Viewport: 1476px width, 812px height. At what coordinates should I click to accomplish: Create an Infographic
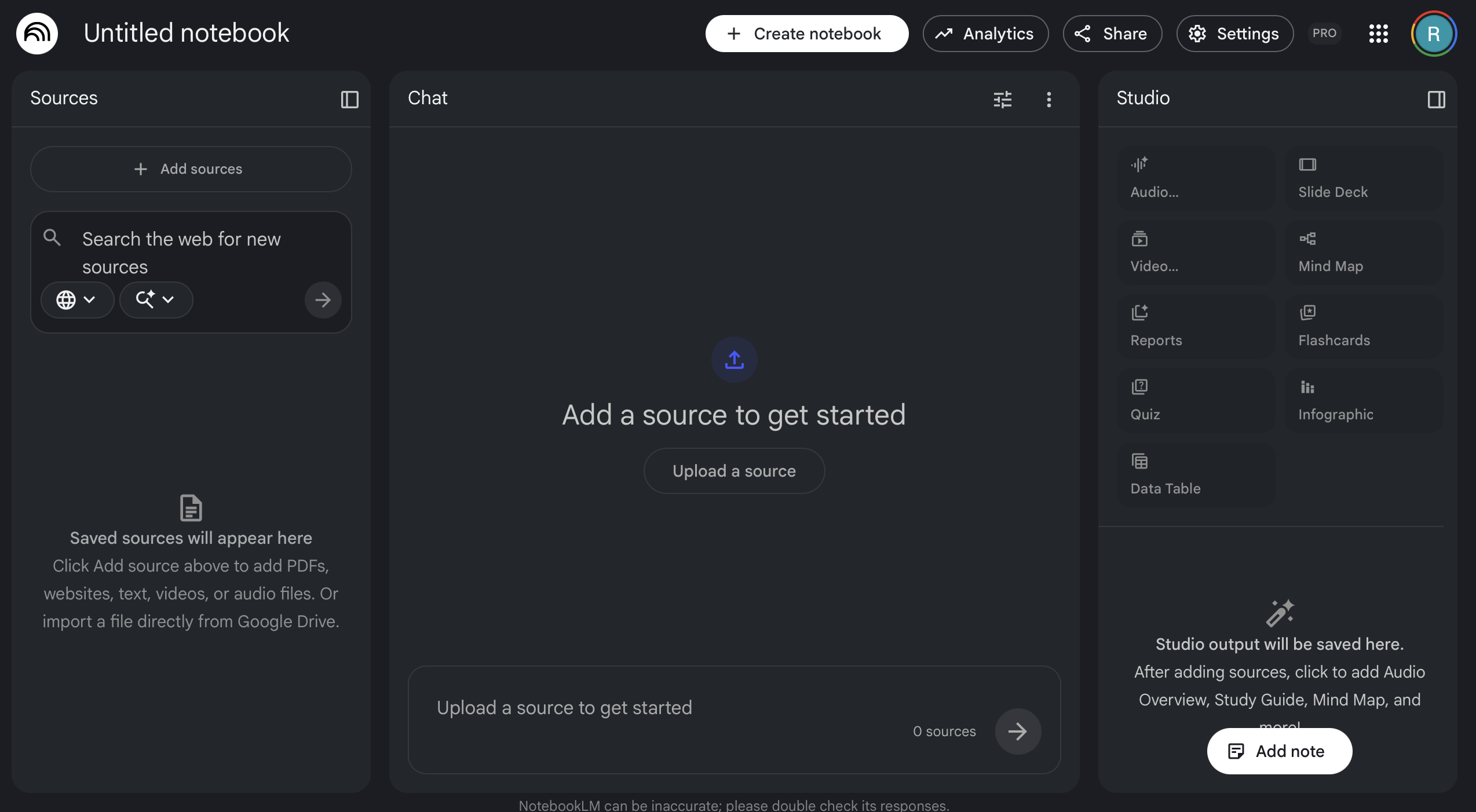[1364, 400]
